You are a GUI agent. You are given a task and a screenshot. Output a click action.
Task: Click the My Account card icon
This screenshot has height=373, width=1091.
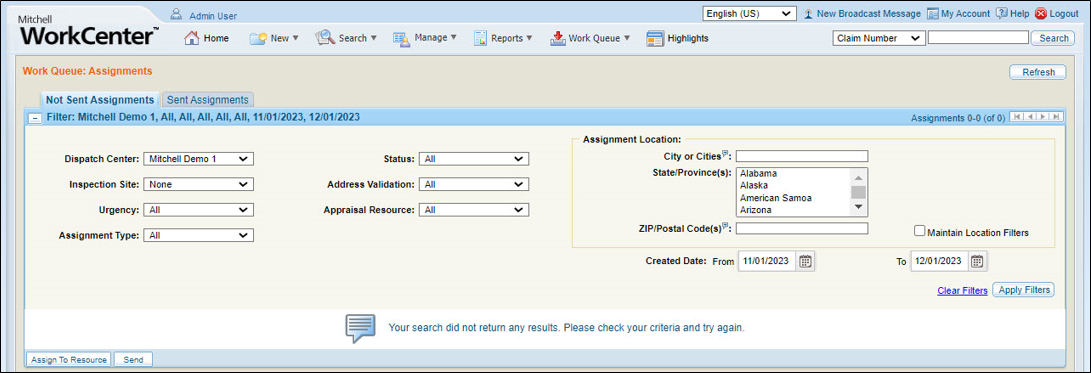[x=932, y=13]
